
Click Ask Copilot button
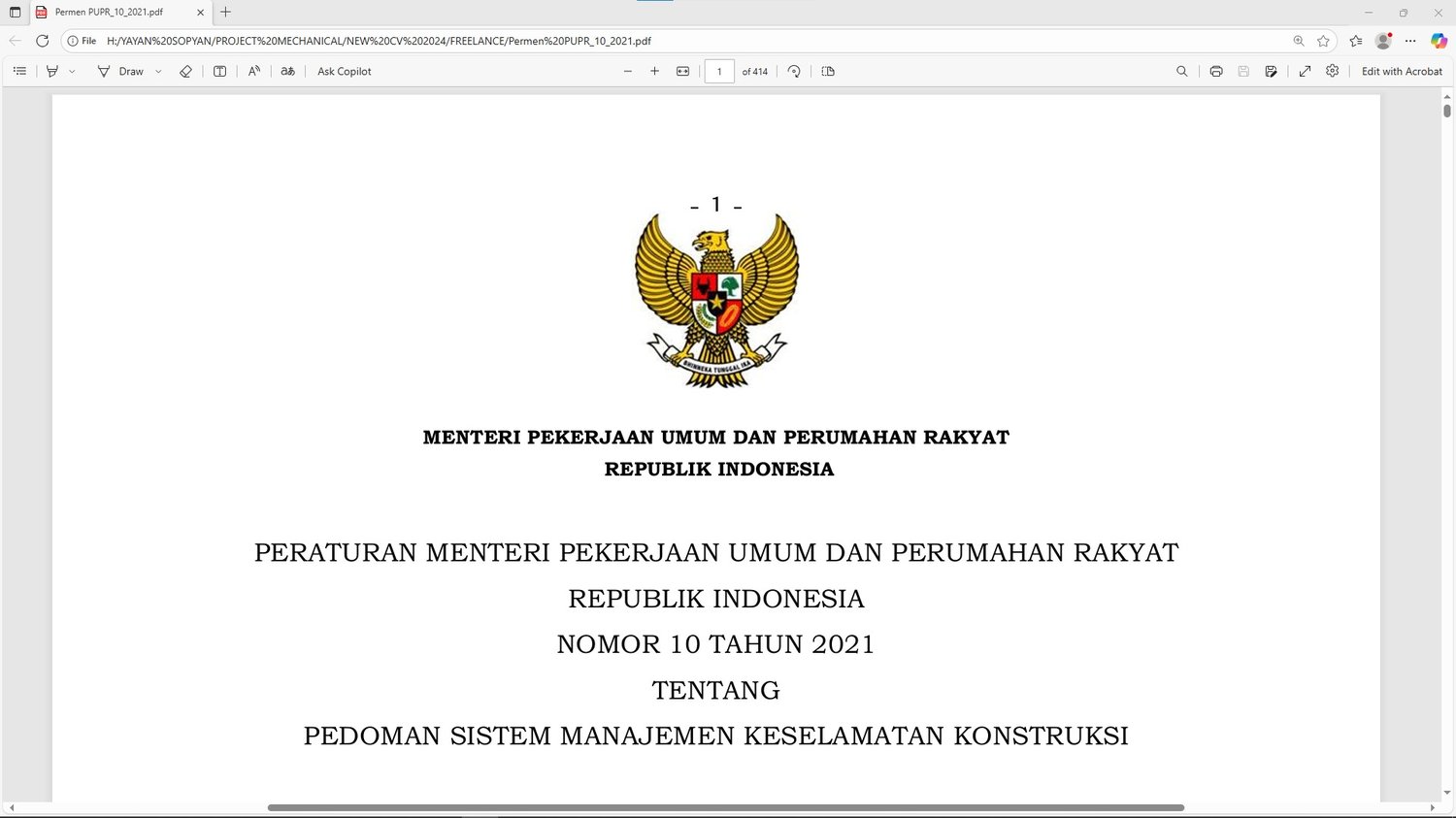[345, 71]
